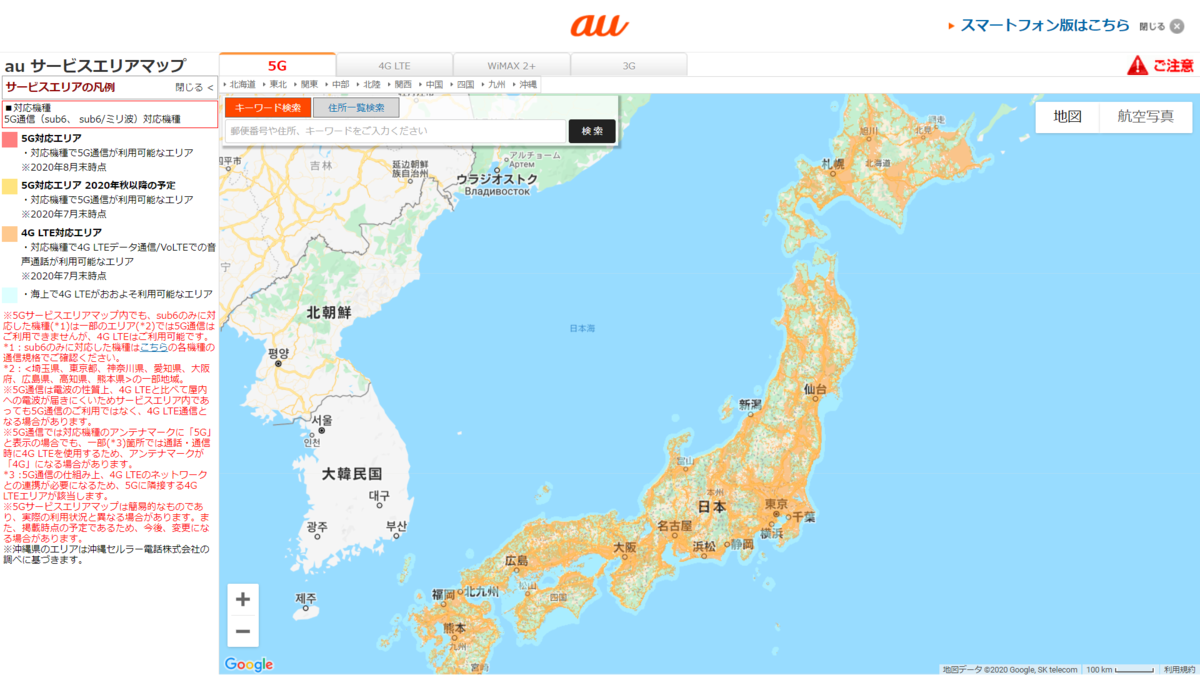Image resolution: width=1200 pixels, height=675 pixels.
Task: Click the red 5G対応エリア legend swatch
Action: point(9,139)
